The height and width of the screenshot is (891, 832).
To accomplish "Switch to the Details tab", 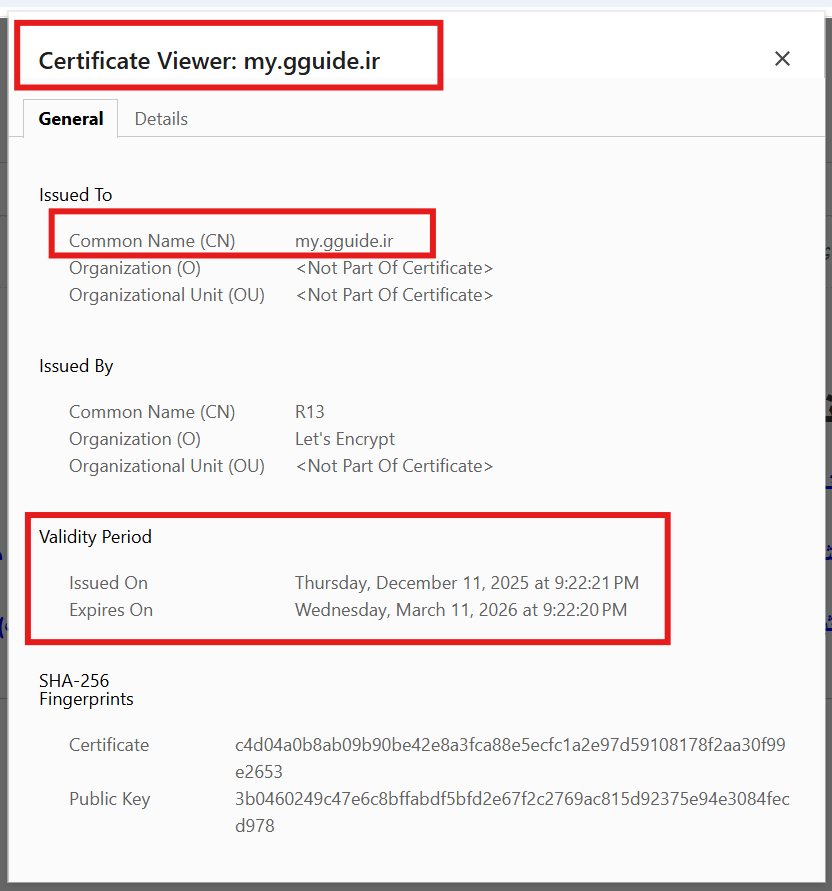I will pyautogui.click(x=161, y=118).
